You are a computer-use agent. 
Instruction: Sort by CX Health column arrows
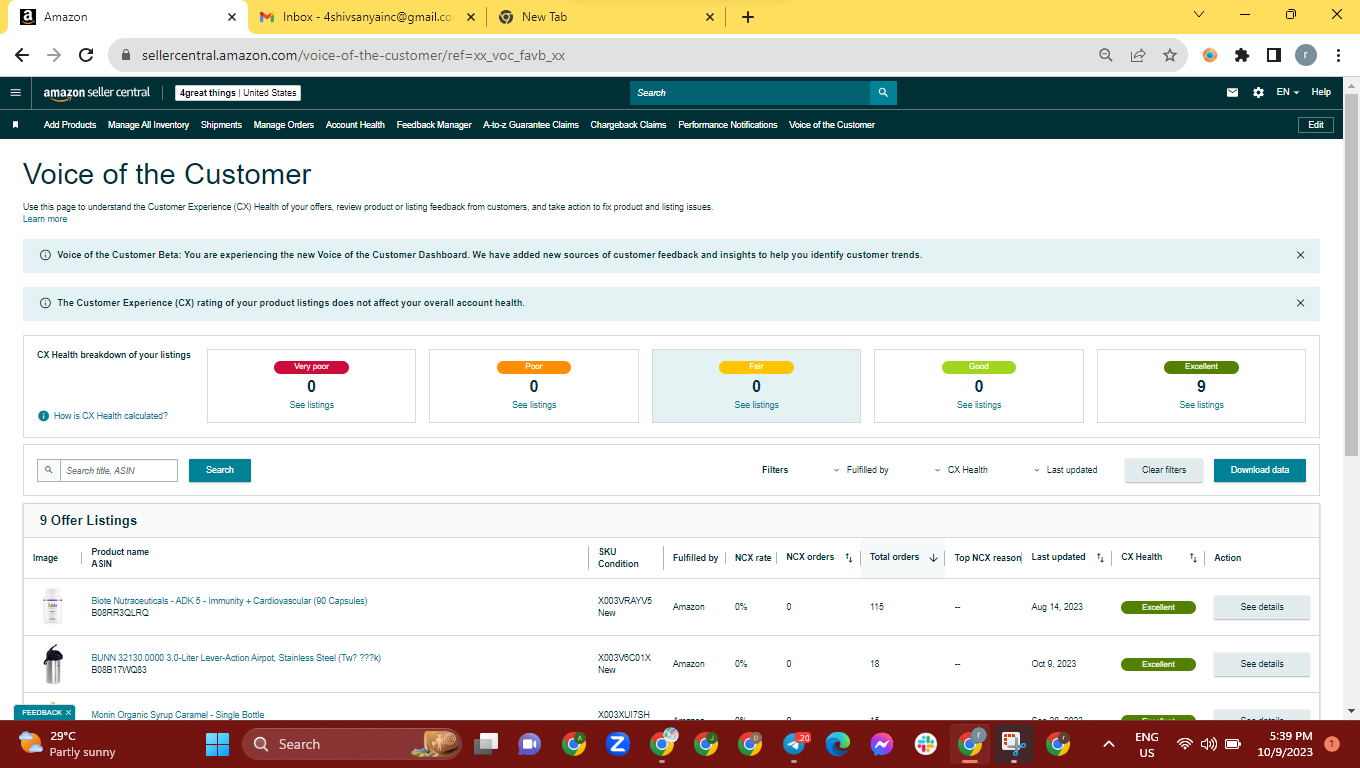point(1193,558)
